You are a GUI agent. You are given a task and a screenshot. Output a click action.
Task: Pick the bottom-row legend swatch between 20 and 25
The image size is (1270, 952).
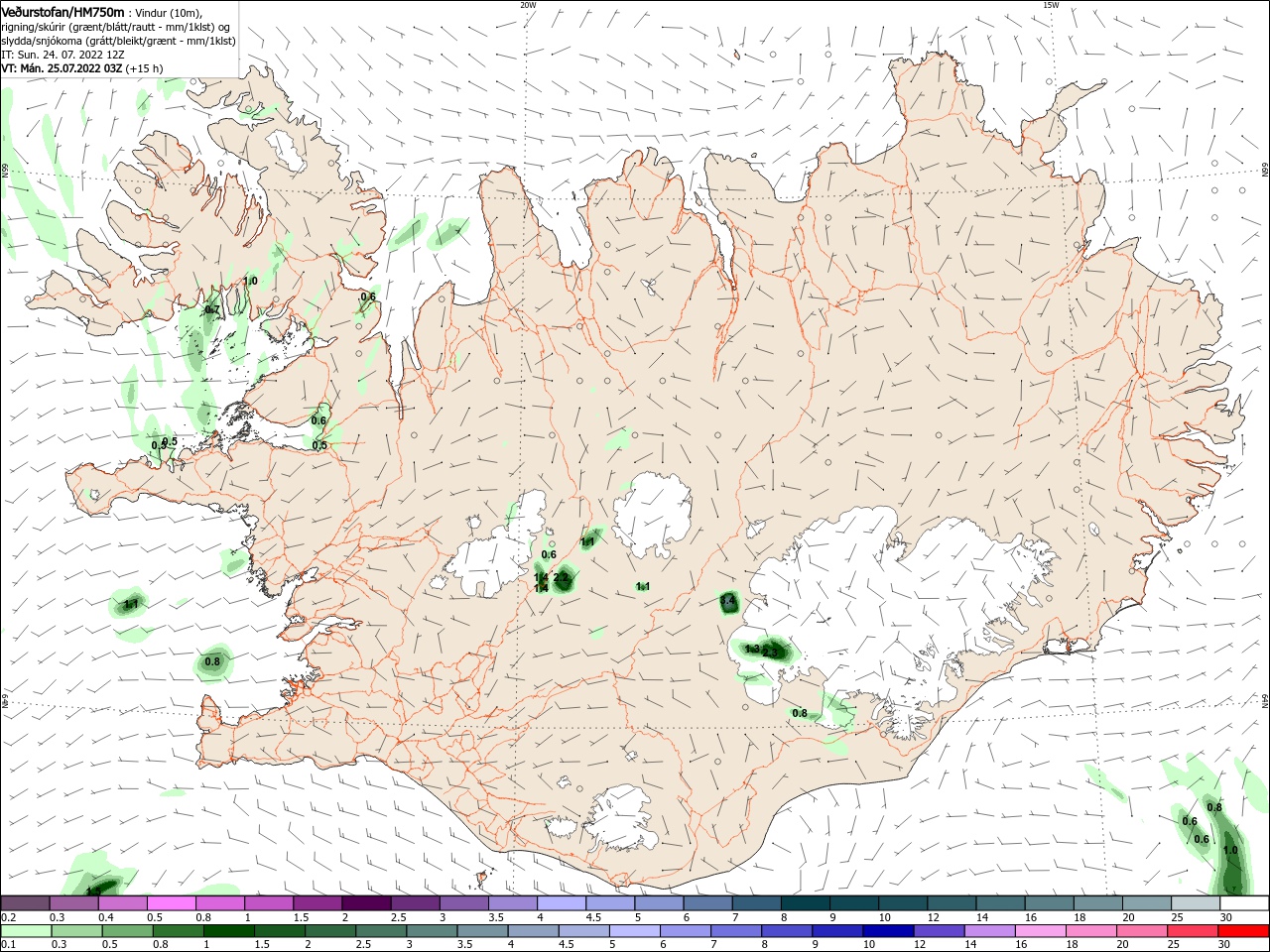[1141, 931]
